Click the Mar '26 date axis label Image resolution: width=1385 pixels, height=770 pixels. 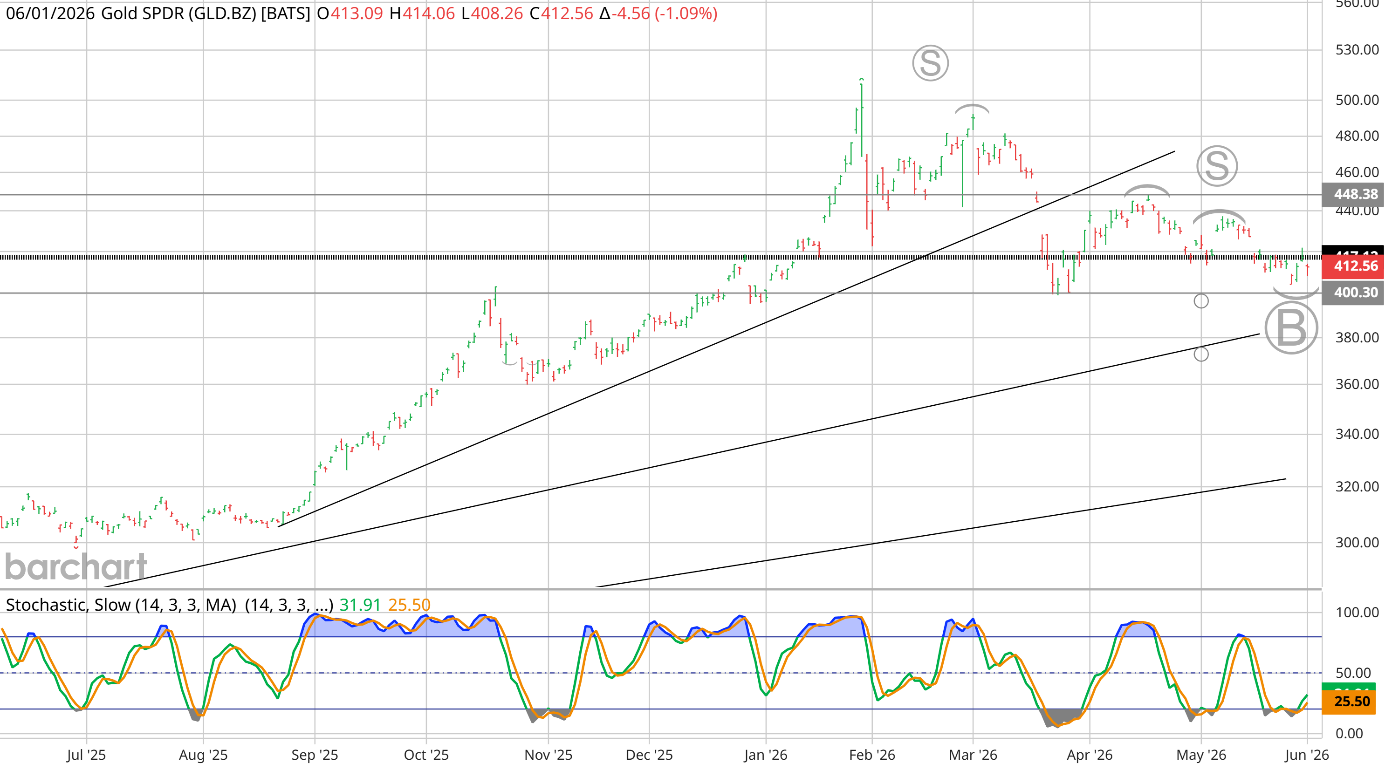pyautogui.click(x=973, y=755)
